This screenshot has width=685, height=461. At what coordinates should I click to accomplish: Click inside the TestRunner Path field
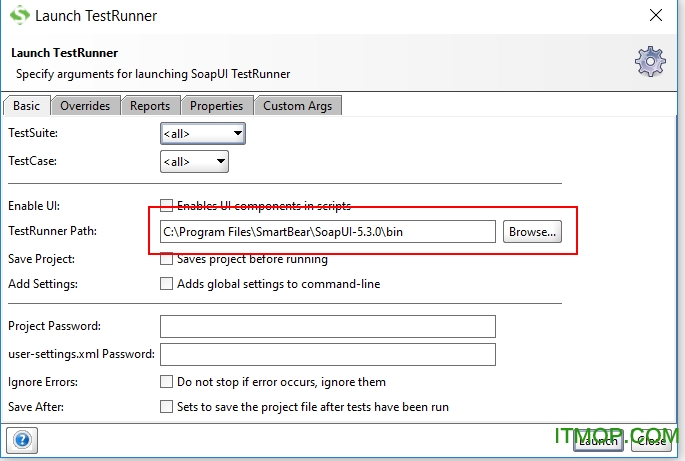(328, 232)
